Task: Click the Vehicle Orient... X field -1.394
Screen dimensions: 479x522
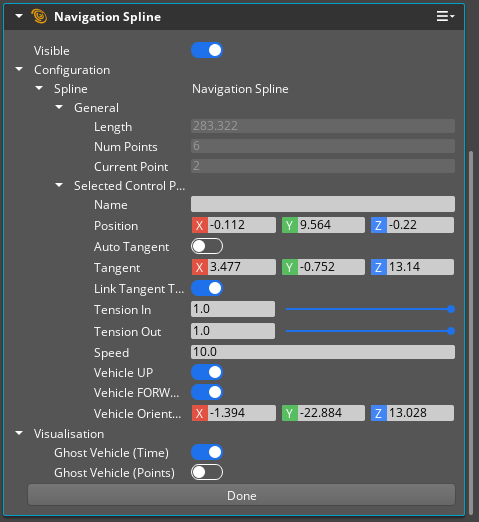Action: (242, 413)
